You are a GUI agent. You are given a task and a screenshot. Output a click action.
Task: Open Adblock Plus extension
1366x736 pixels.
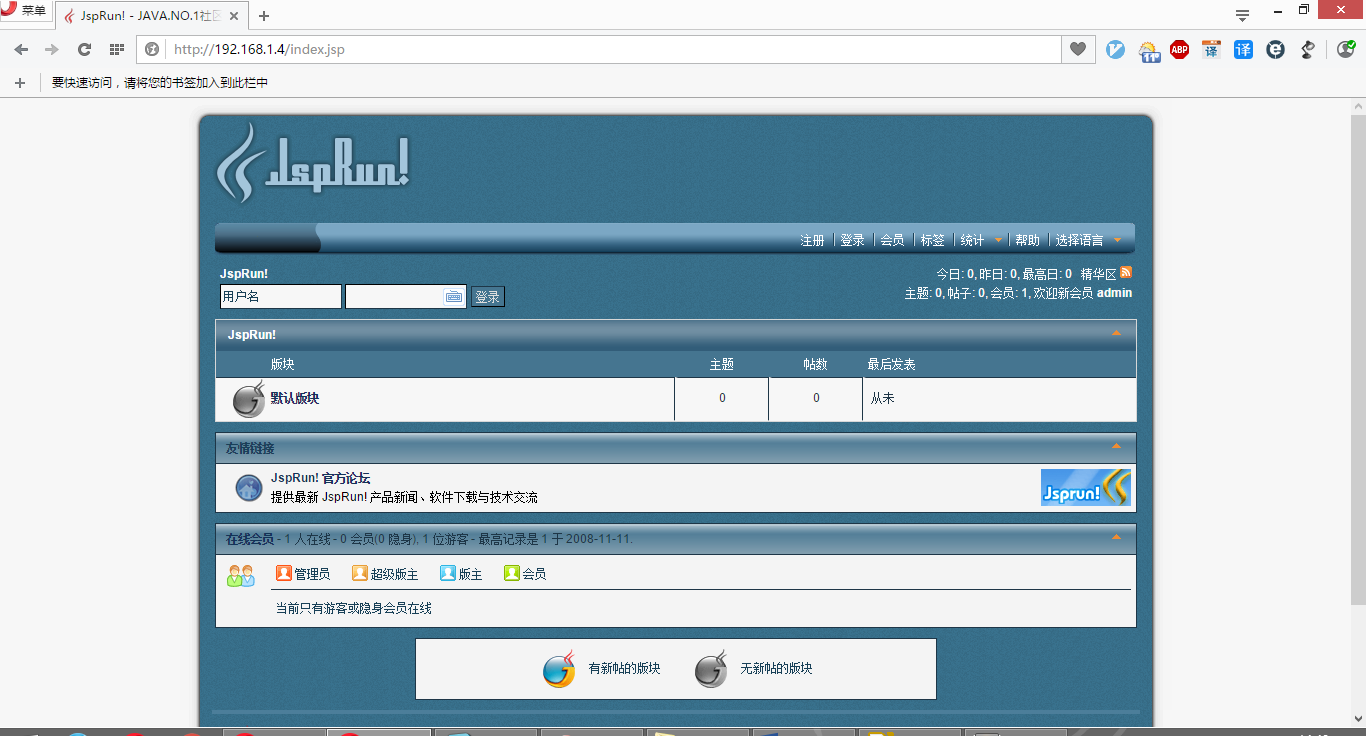[1180, 49]
